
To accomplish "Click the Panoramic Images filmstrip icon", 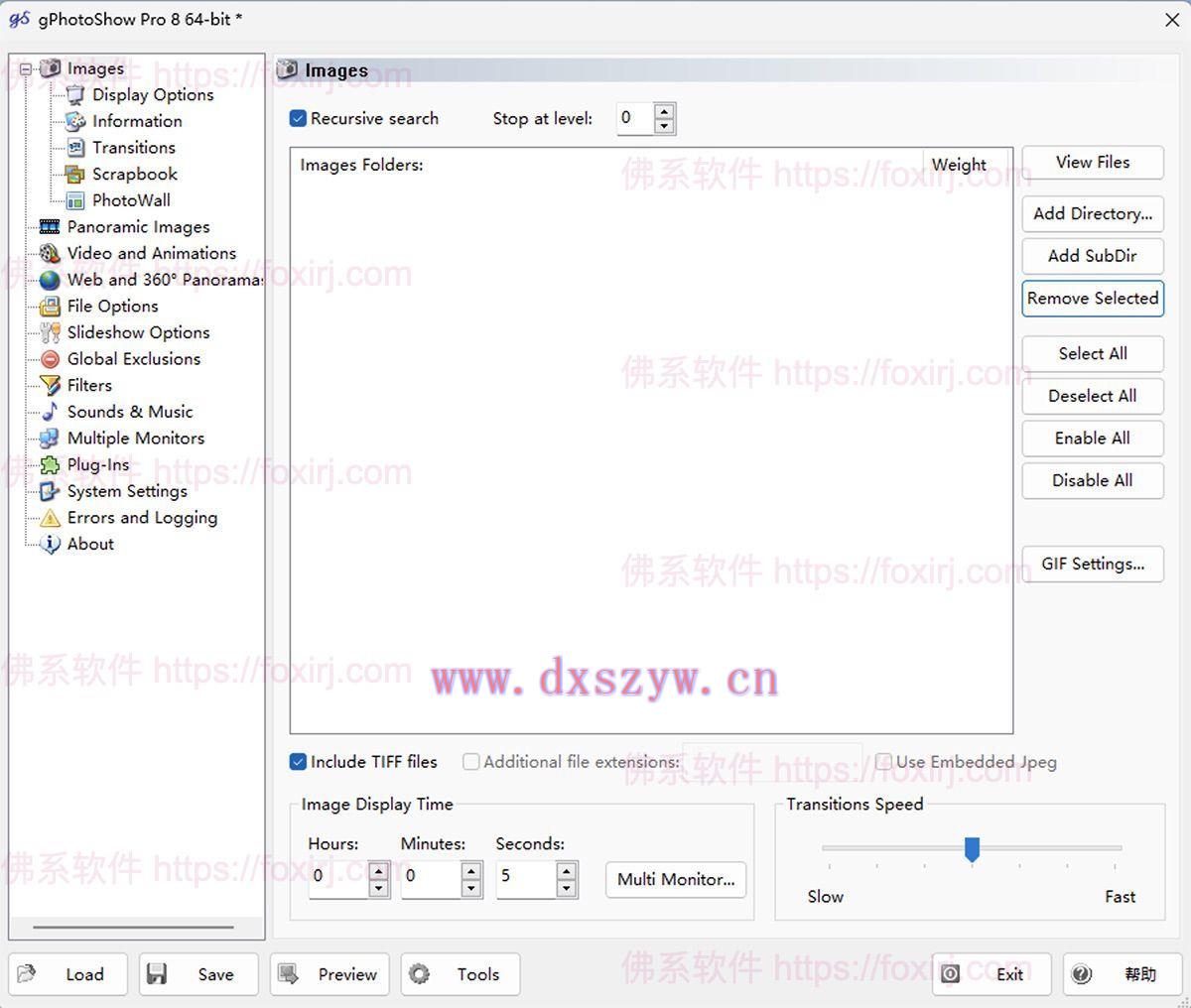I will [x=50, y=227].
